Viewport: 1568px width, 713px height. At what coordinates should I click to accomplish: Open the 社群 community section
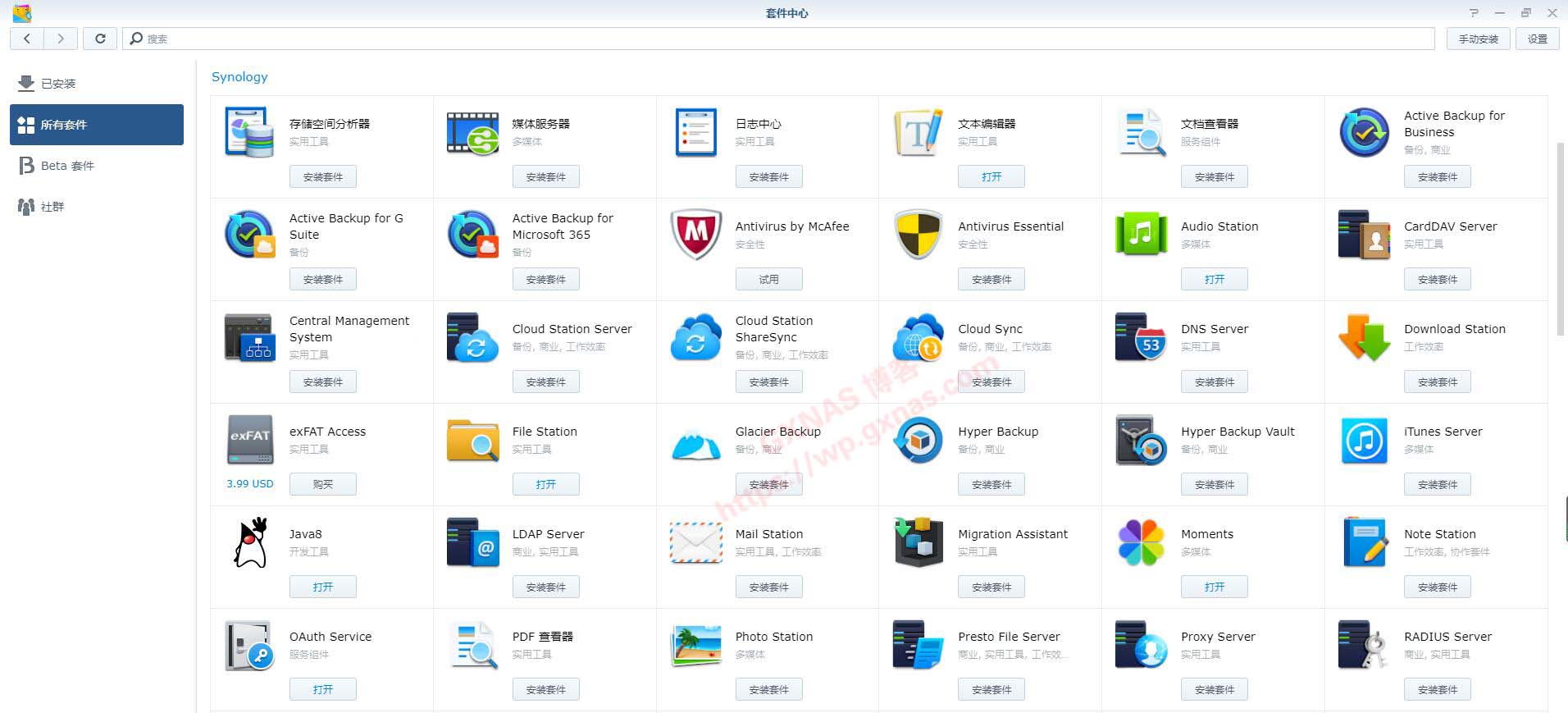pos(52,207)
